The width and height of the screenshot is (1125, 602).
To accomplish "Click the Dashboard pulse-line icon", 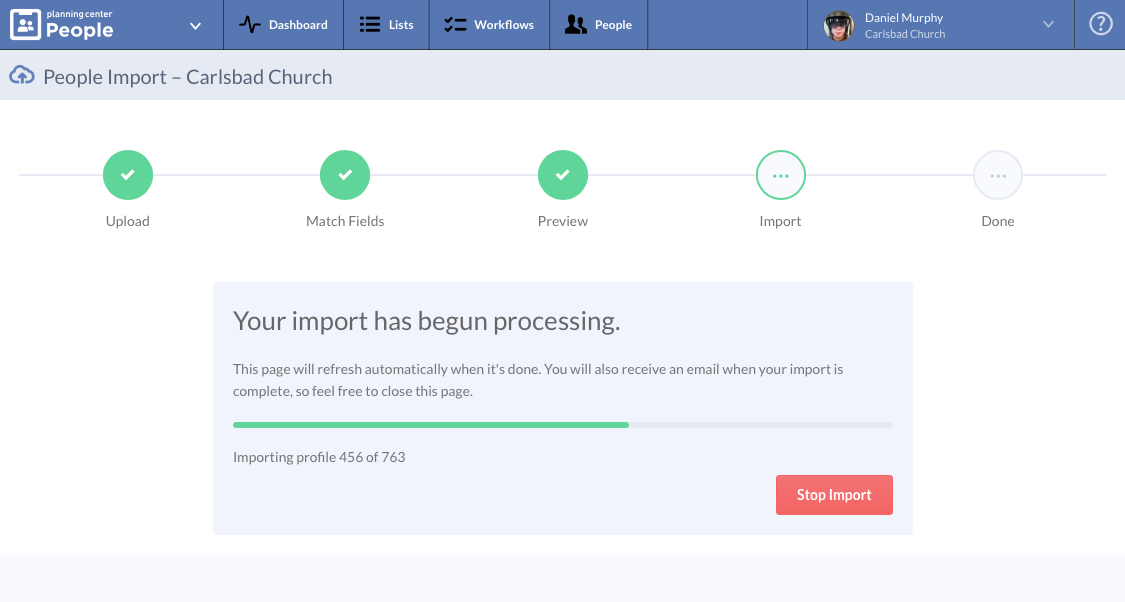I will 250,25.
